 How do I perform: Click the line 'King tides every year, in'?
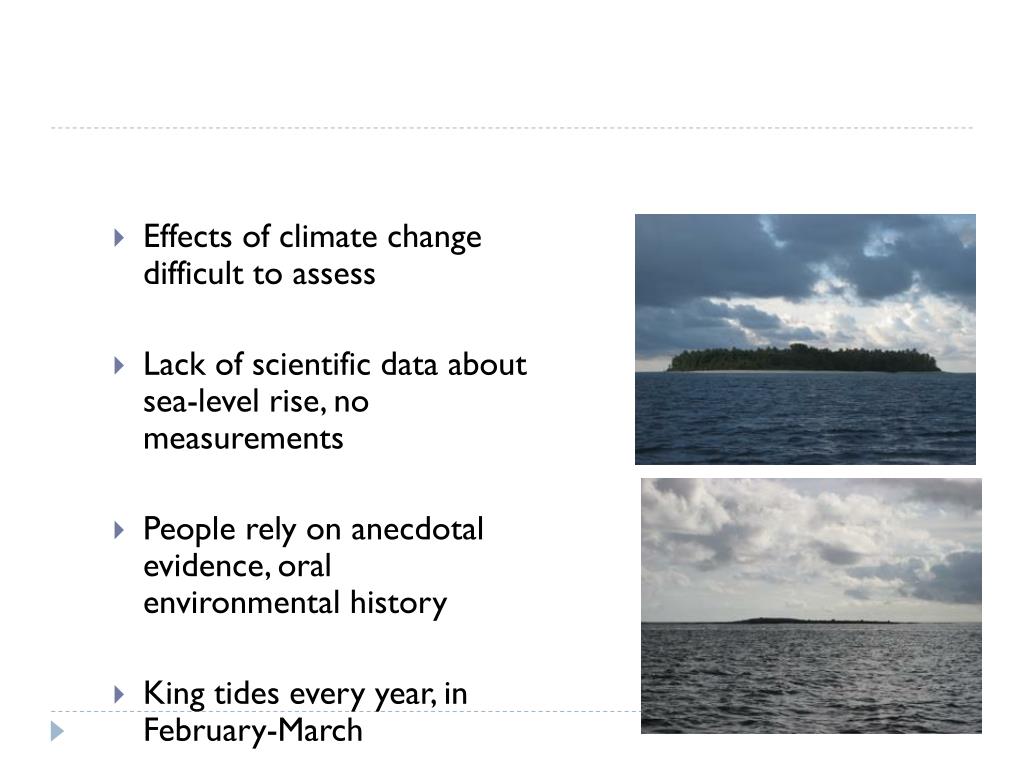coord(305,694)
